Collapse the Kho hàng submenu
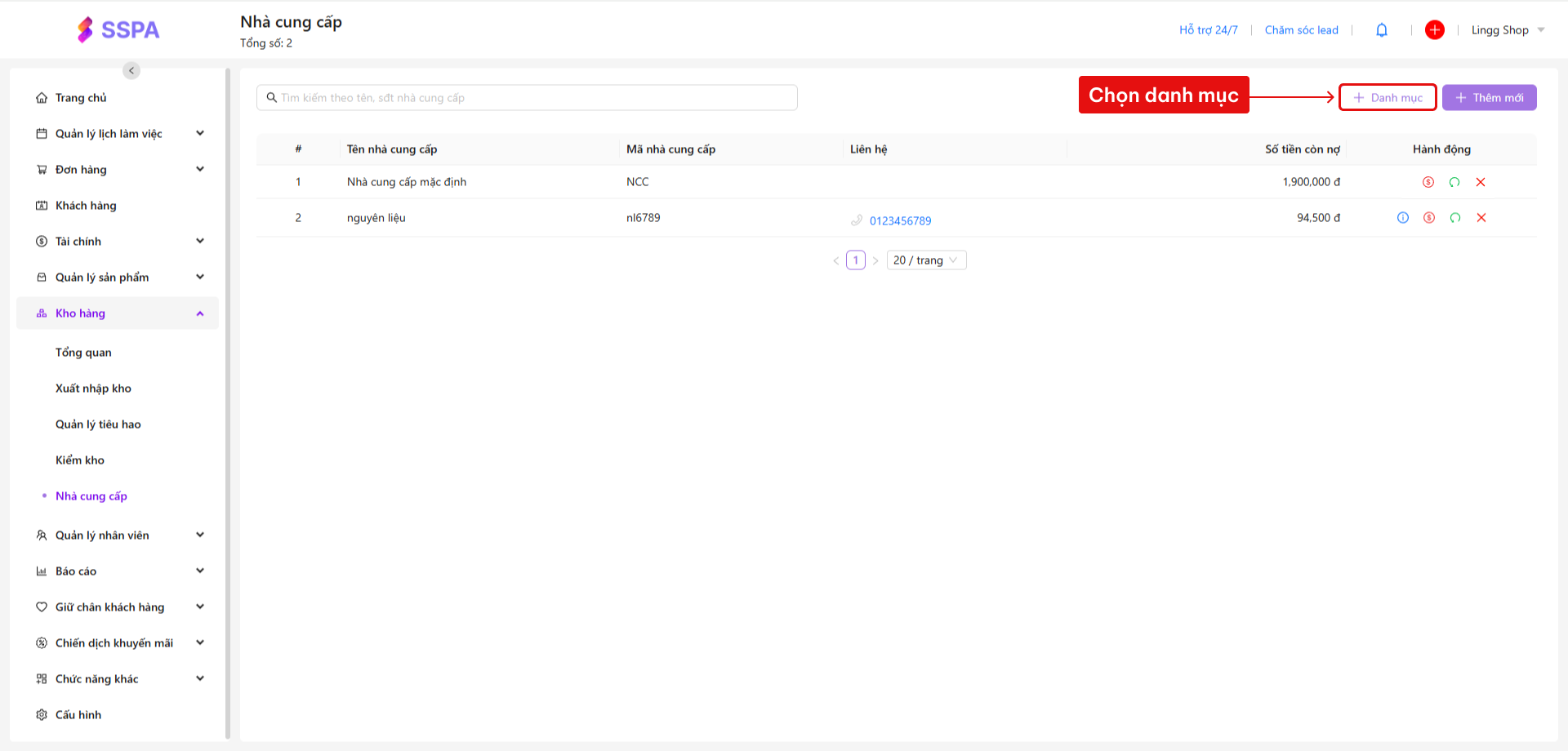The width and height of the screenshot is (1568, 751). point(200,313)
